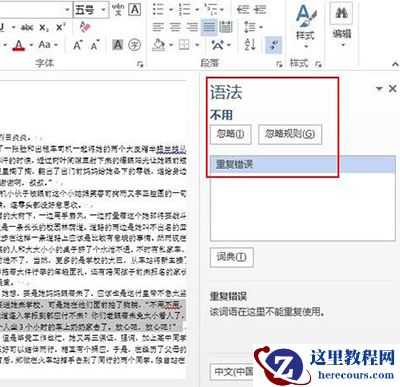
Task: Expand the multilevel list dropdown arrow
Action: pos(222,10)
